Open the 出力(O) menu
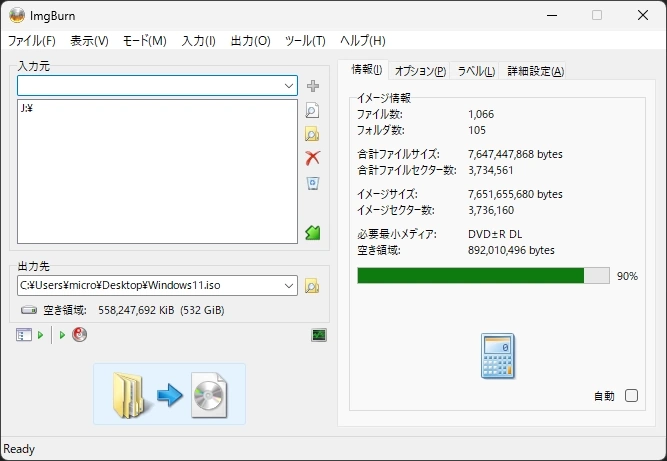 click(x=251, y=41)
